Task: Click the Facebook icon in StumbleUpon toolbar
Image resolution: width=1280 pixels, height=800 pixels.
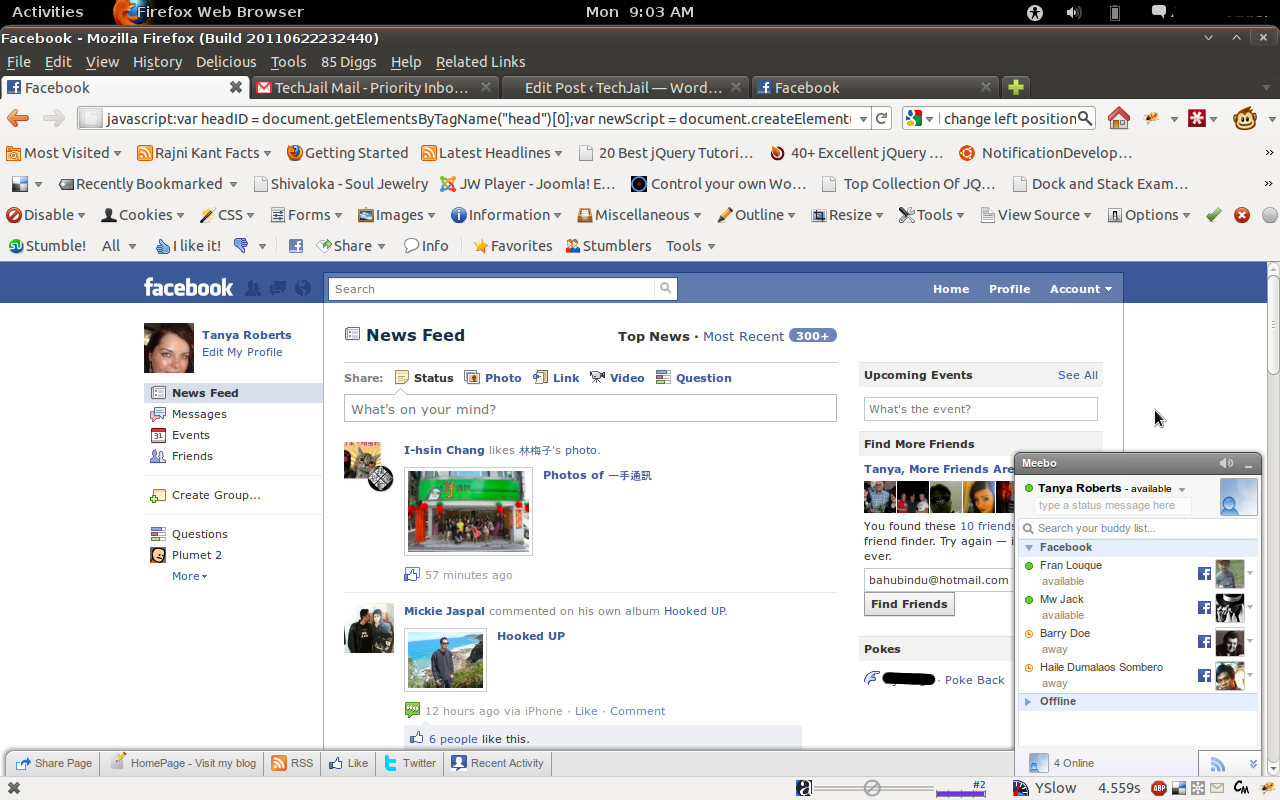Action: click(296, 246)
